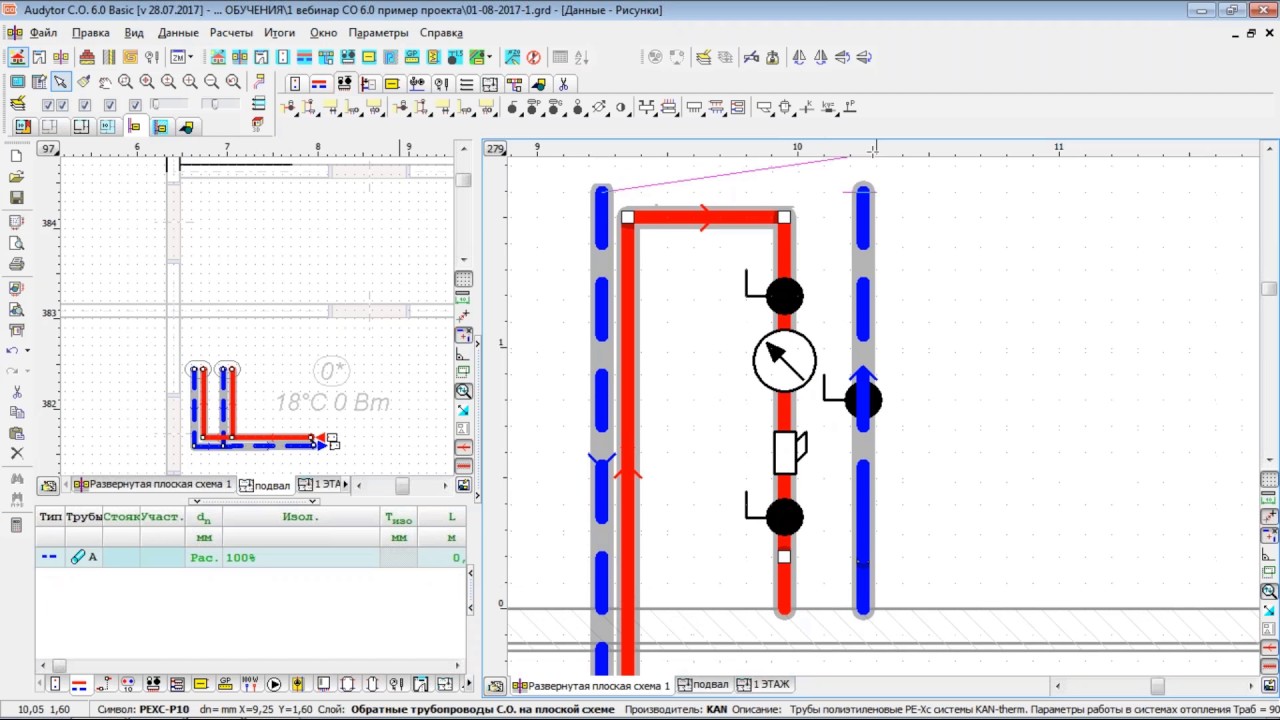Click the binoculars find icon in left sidebar

coord(16,479)
